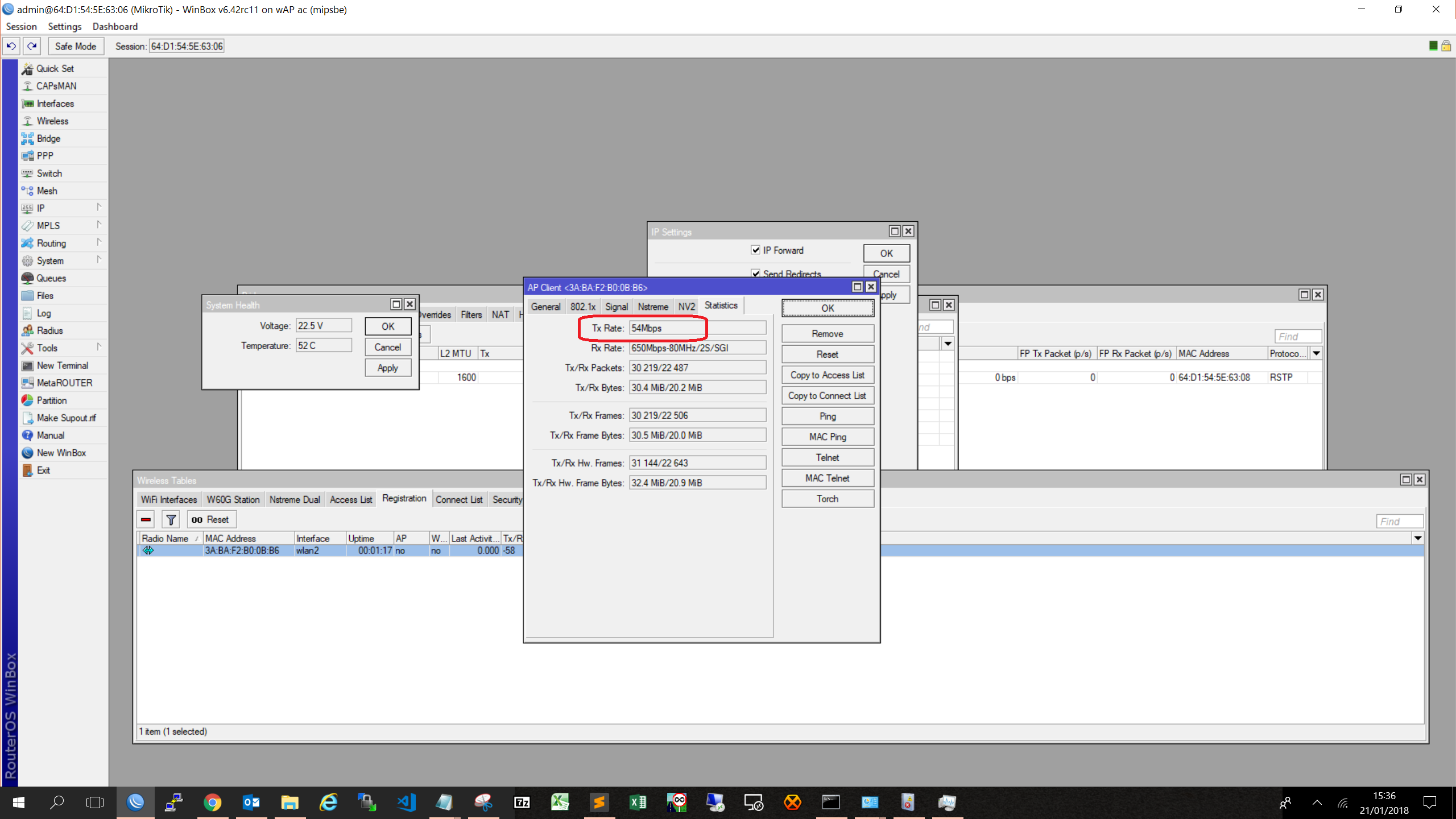Toggle the Safe Mode button
1456x819 pixels.
pos(76,46)
